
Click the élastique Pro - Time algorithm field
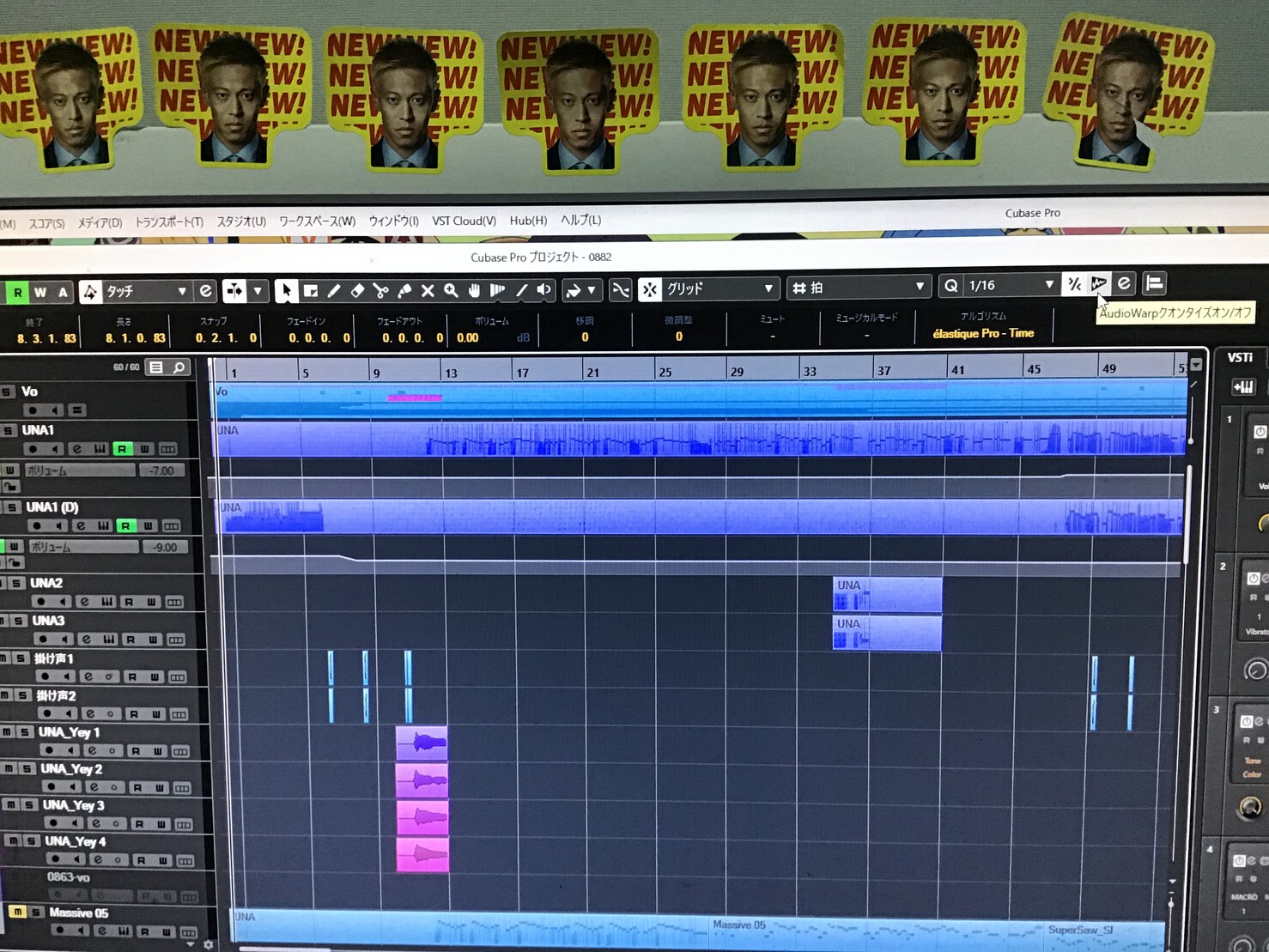983,333
